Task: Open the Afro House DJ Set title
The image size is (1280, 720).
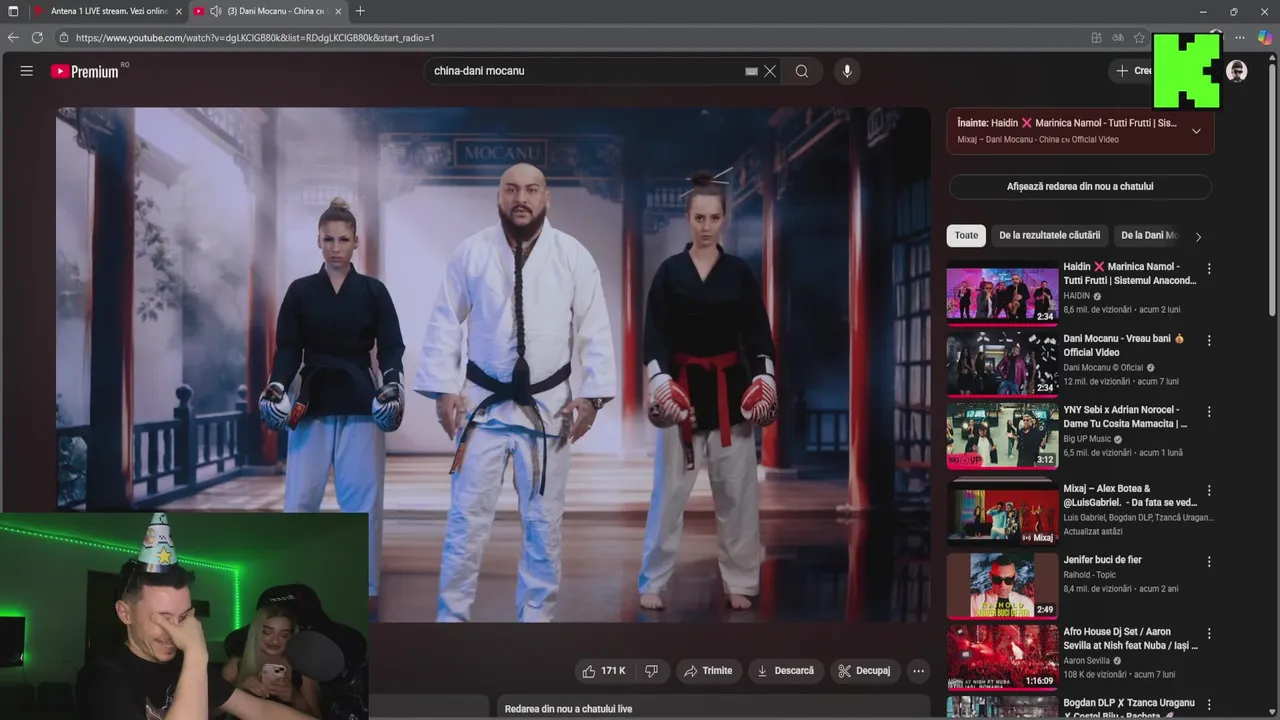Action: 1130,639
